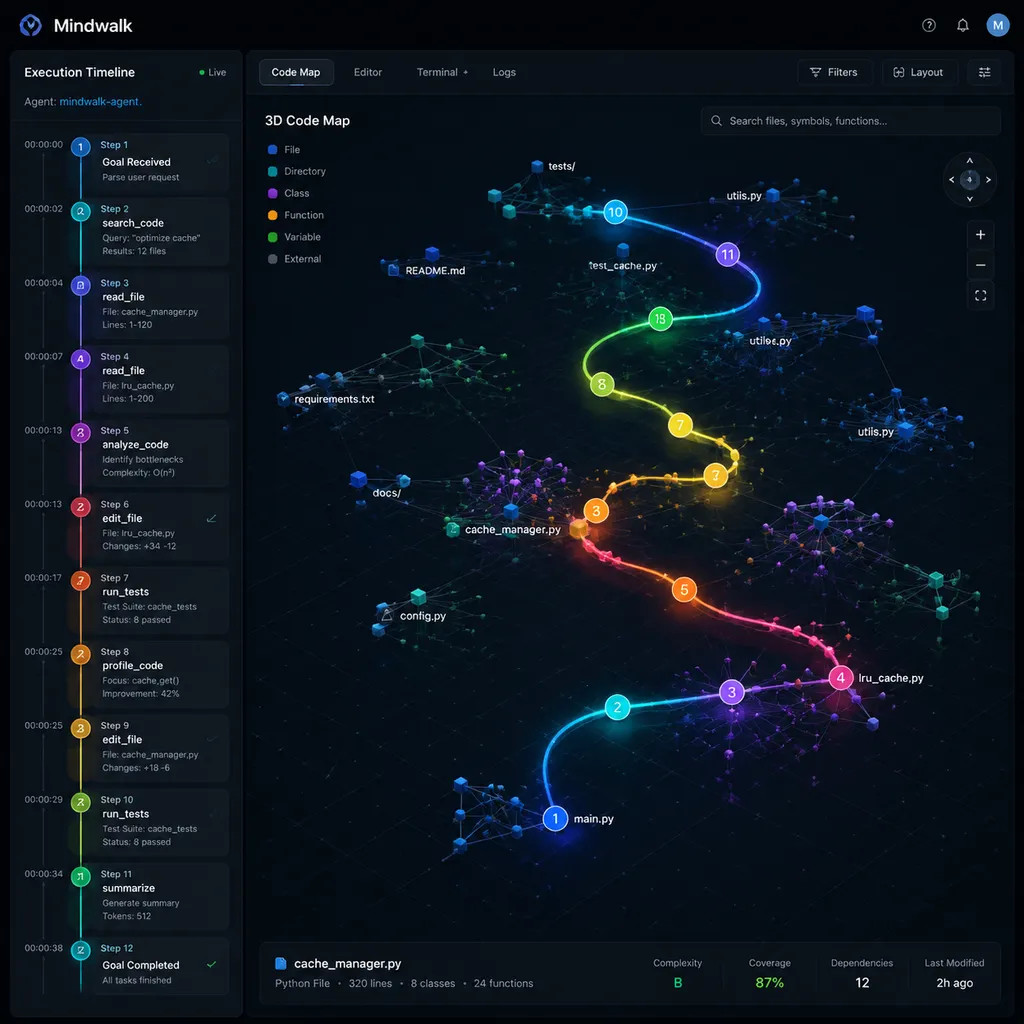Switch to the Code Map tab
The height and width of the screenshot is (1024, 1024).
pyautogui.click(x=296, y=72)
